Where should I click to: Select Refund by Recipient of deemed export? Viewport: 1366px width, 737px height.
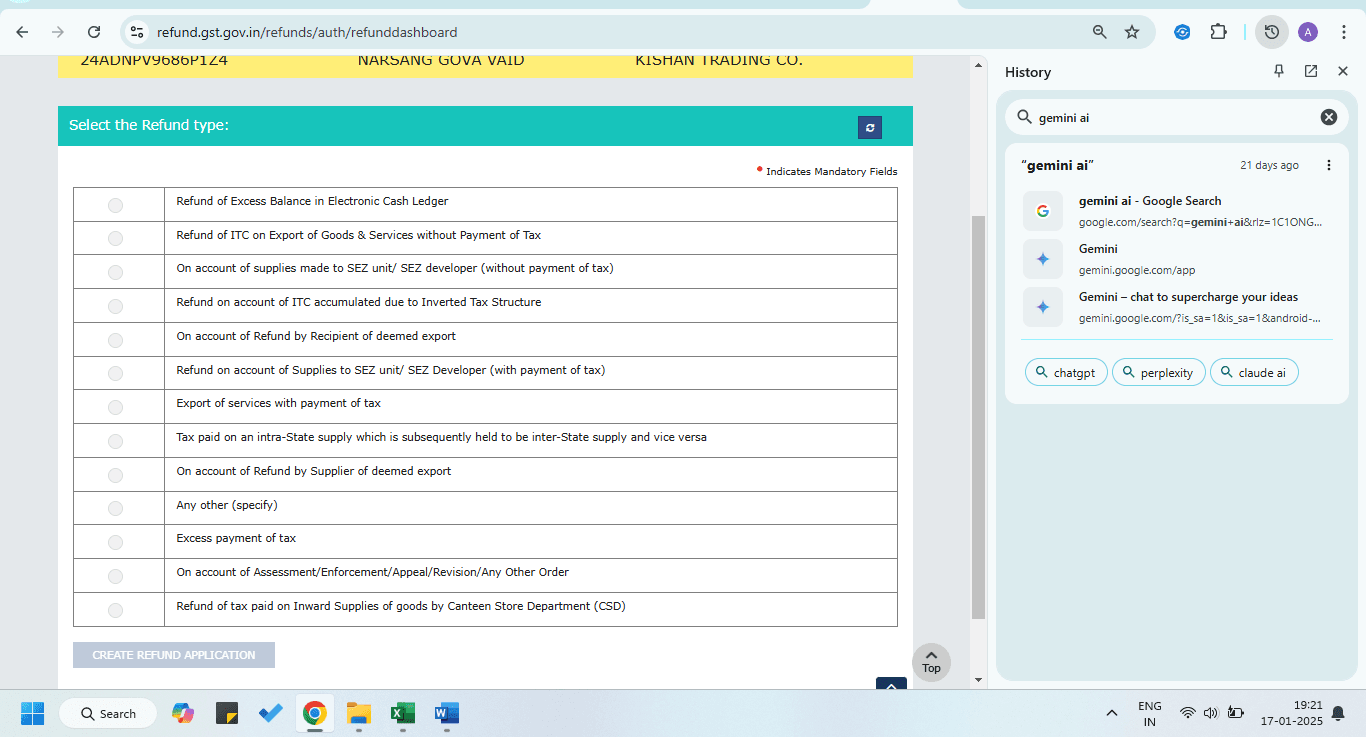115,340
